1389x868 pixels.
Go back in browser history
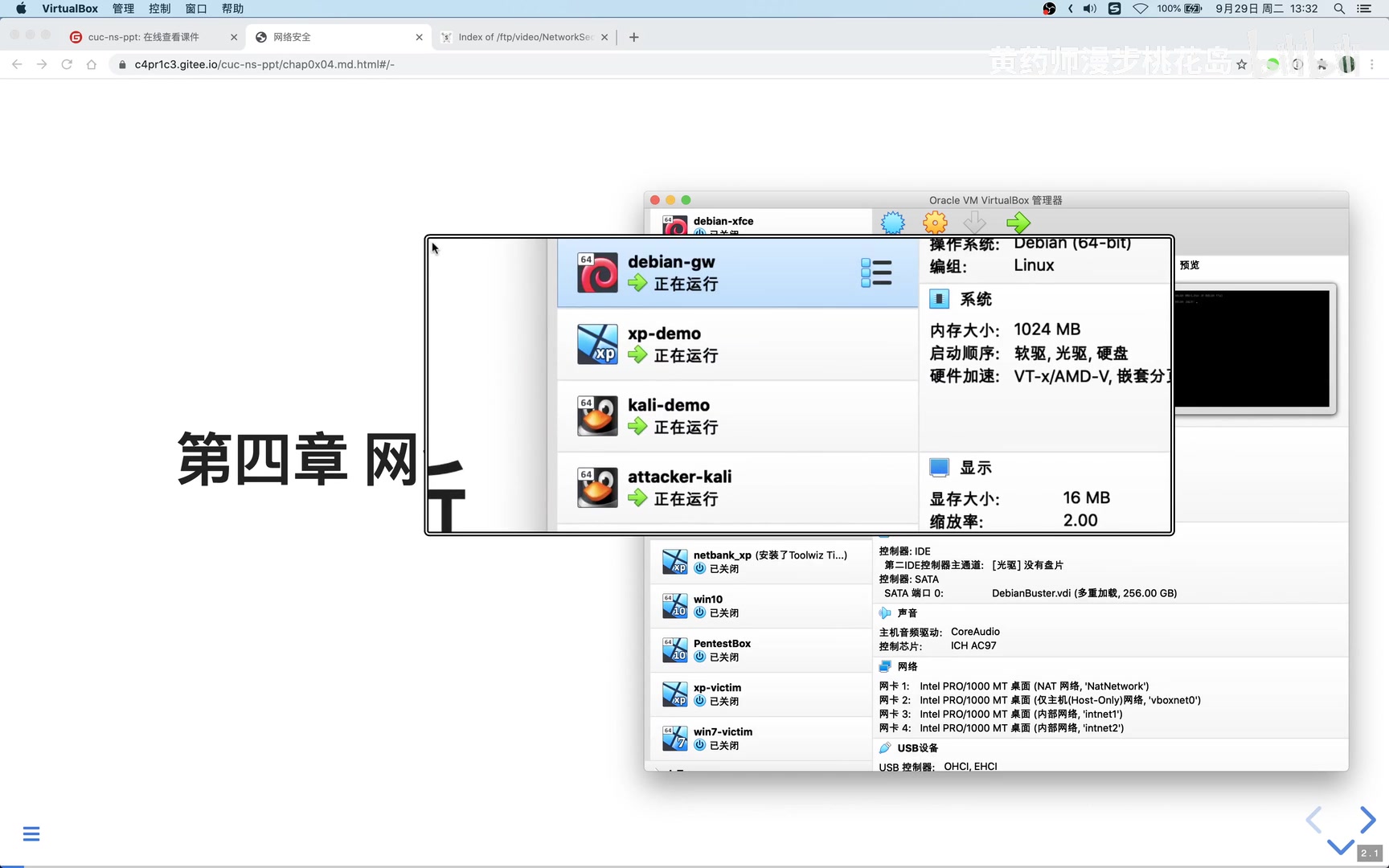tap(17, 64)
